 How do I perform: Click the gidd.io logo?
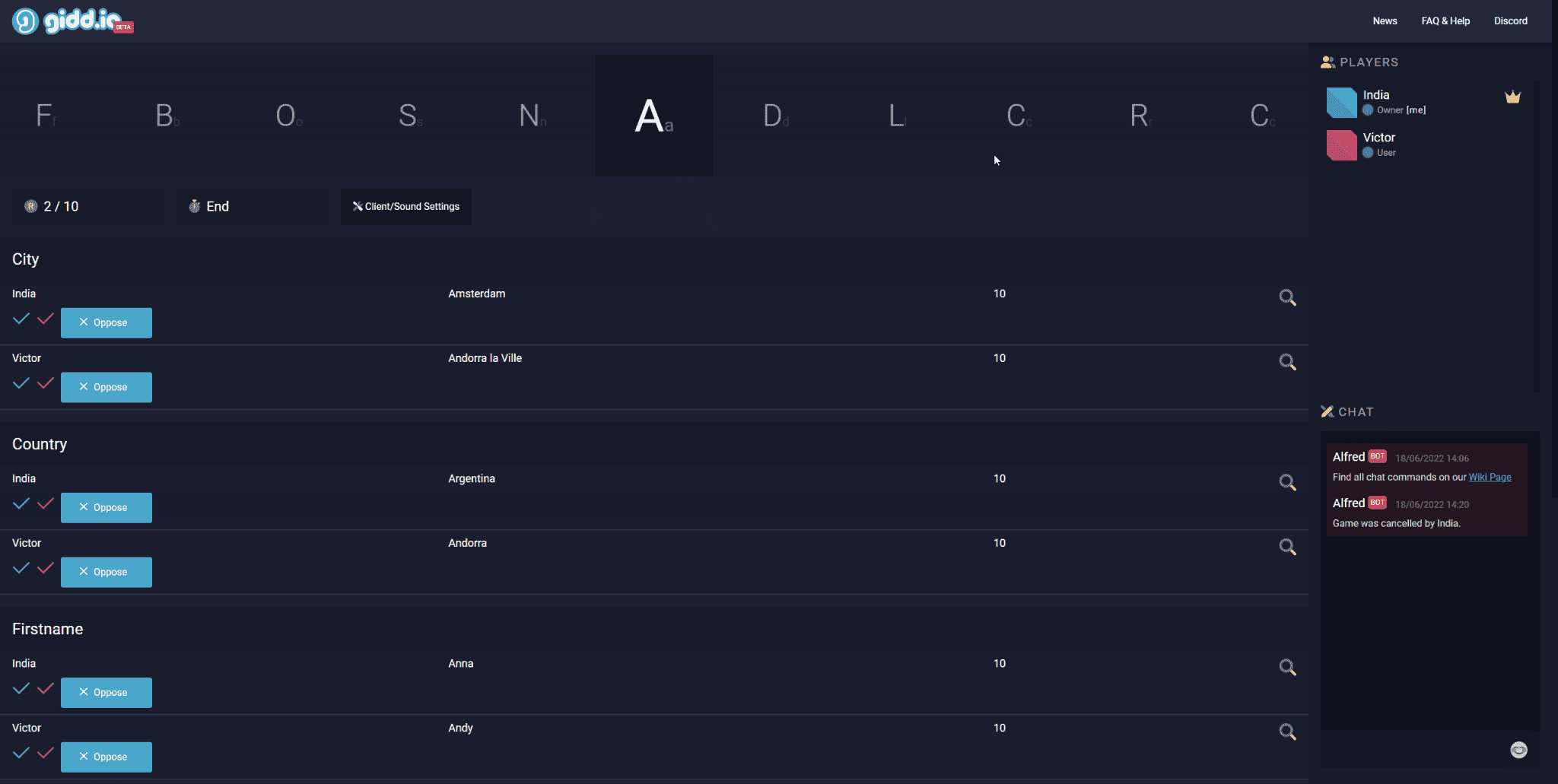pyautogui.click(x=72, y=21)
